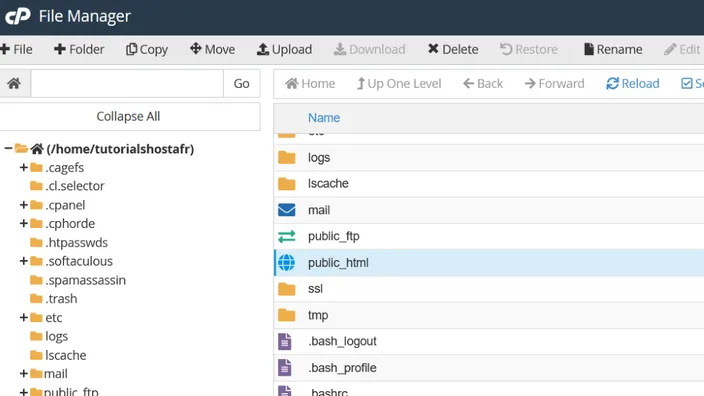
Task: Select the public_ftp row name text
Action: [x=334, y=236]
